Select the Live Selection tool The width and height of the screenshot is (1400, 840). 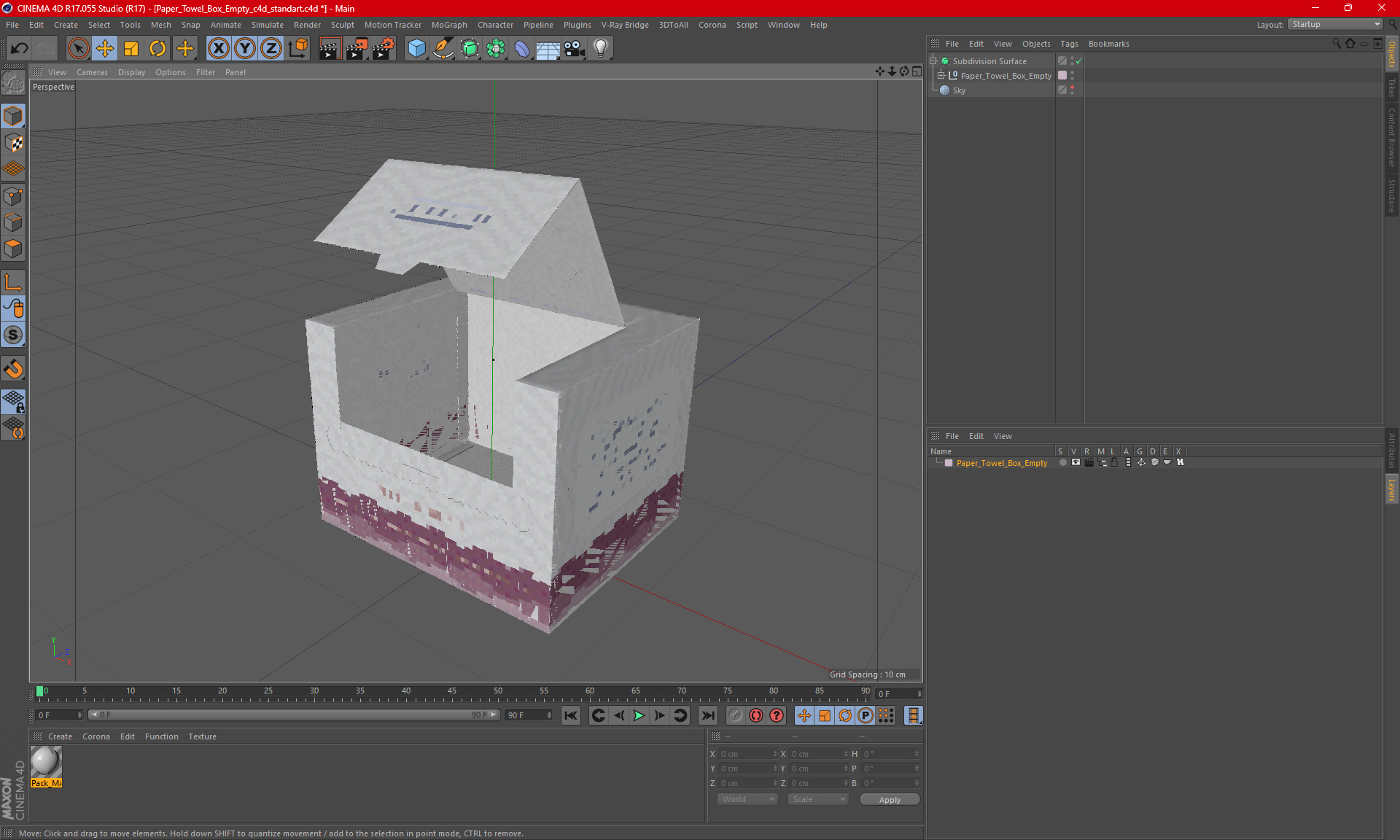[x=78, y=49]
